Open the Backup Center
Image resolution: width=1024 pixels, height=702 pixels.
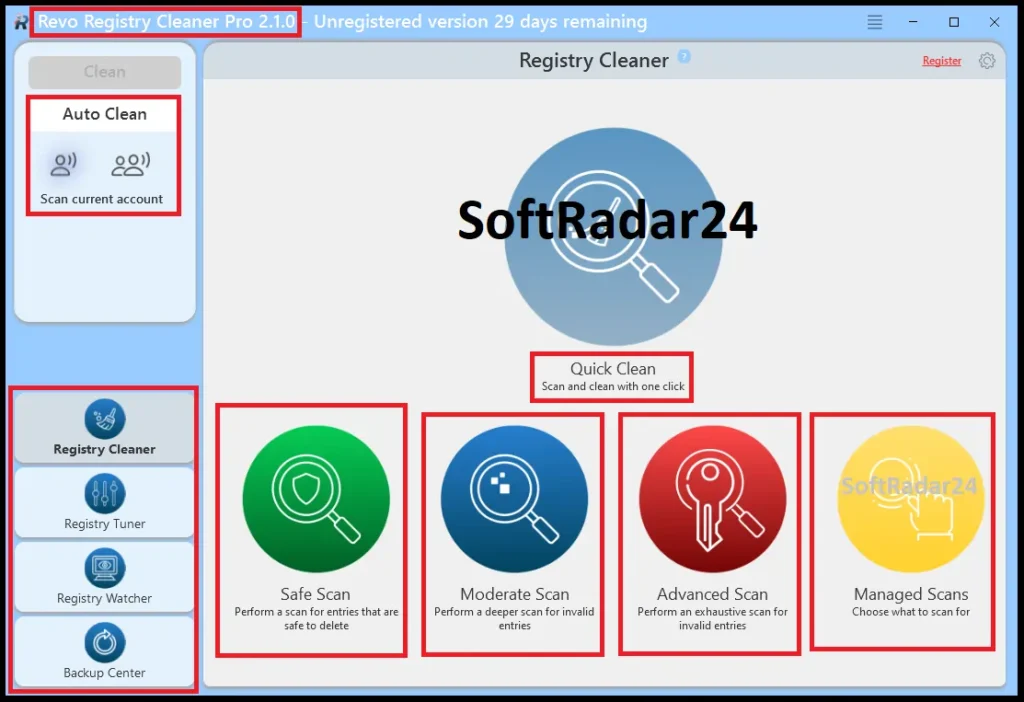[x=104, y=653]
